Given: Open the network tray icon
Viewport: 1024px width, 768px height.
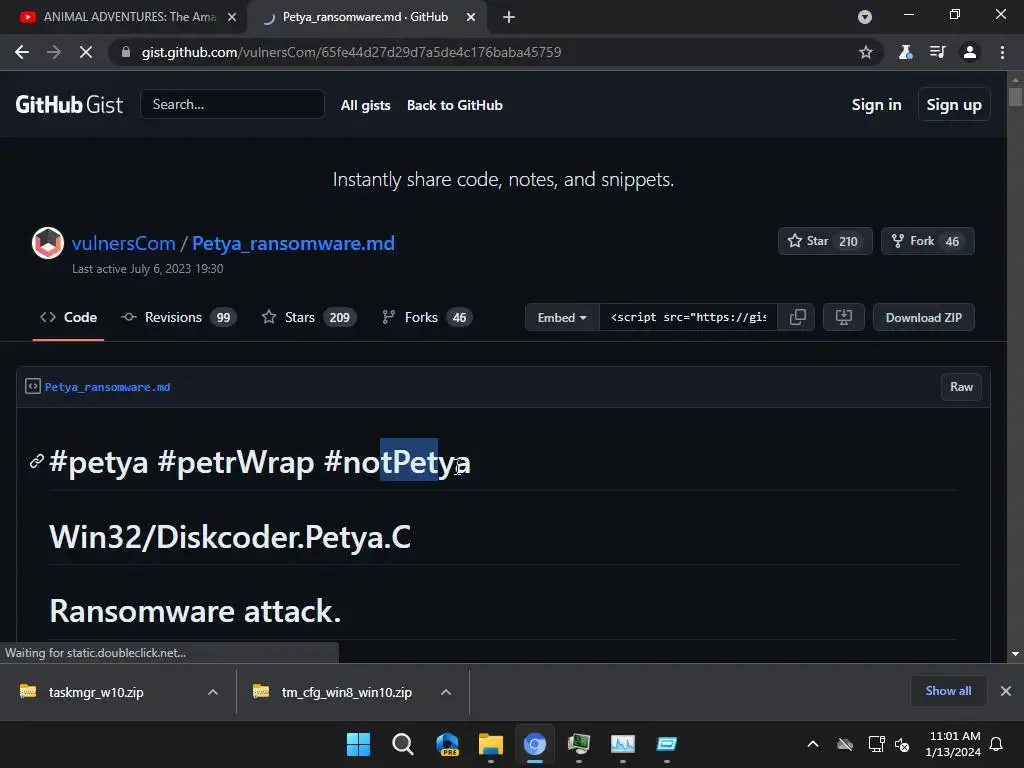Looking at the screenshot, I should (876, 744).
